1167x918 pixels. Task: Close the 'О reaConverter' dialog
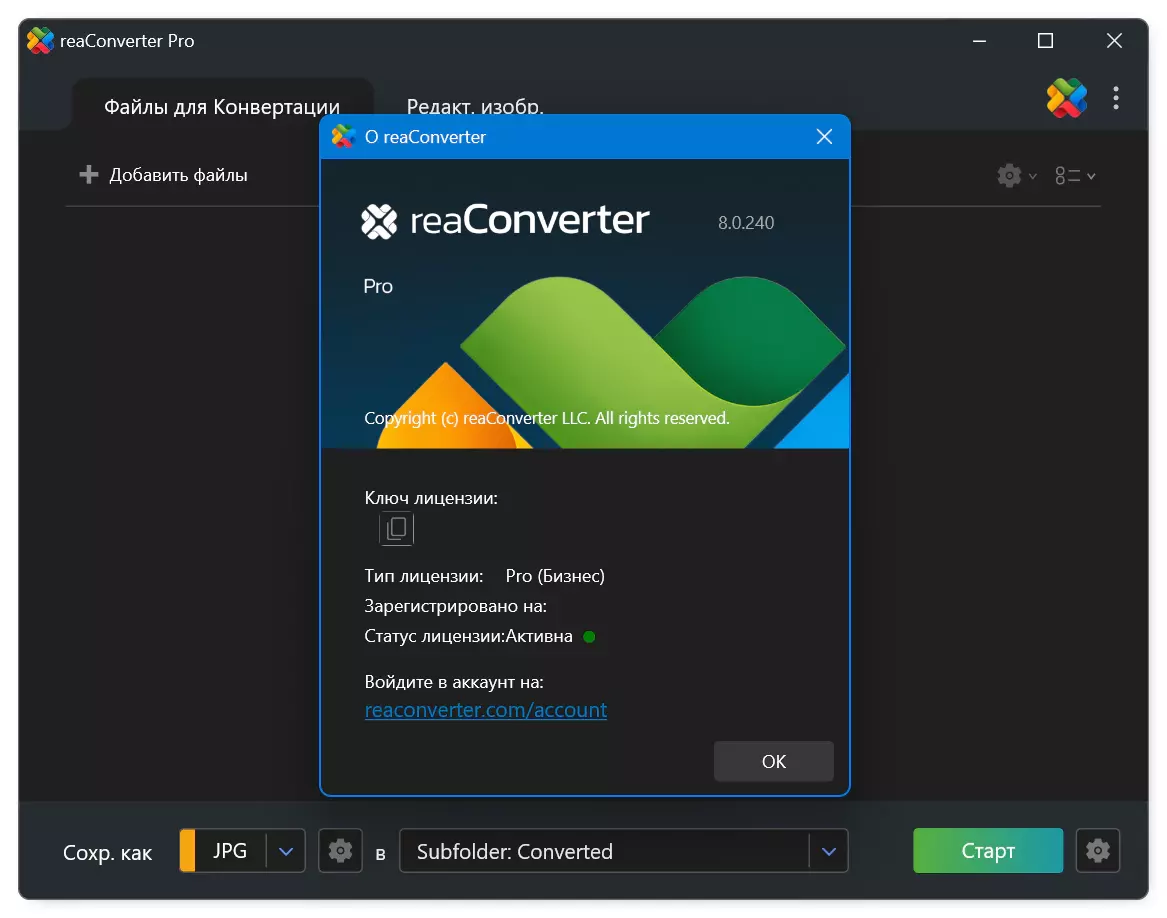(x=824, y=137)
